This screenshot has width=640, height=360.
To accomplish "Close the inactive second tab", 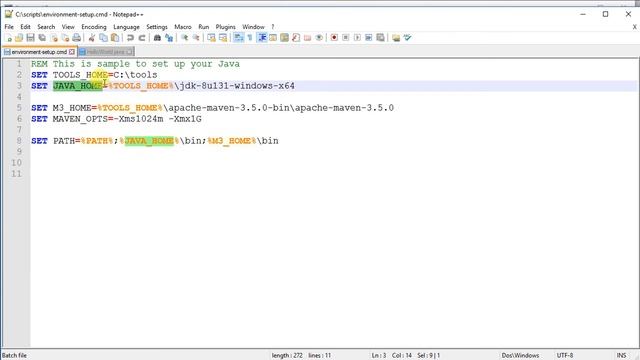I will 129,52.
